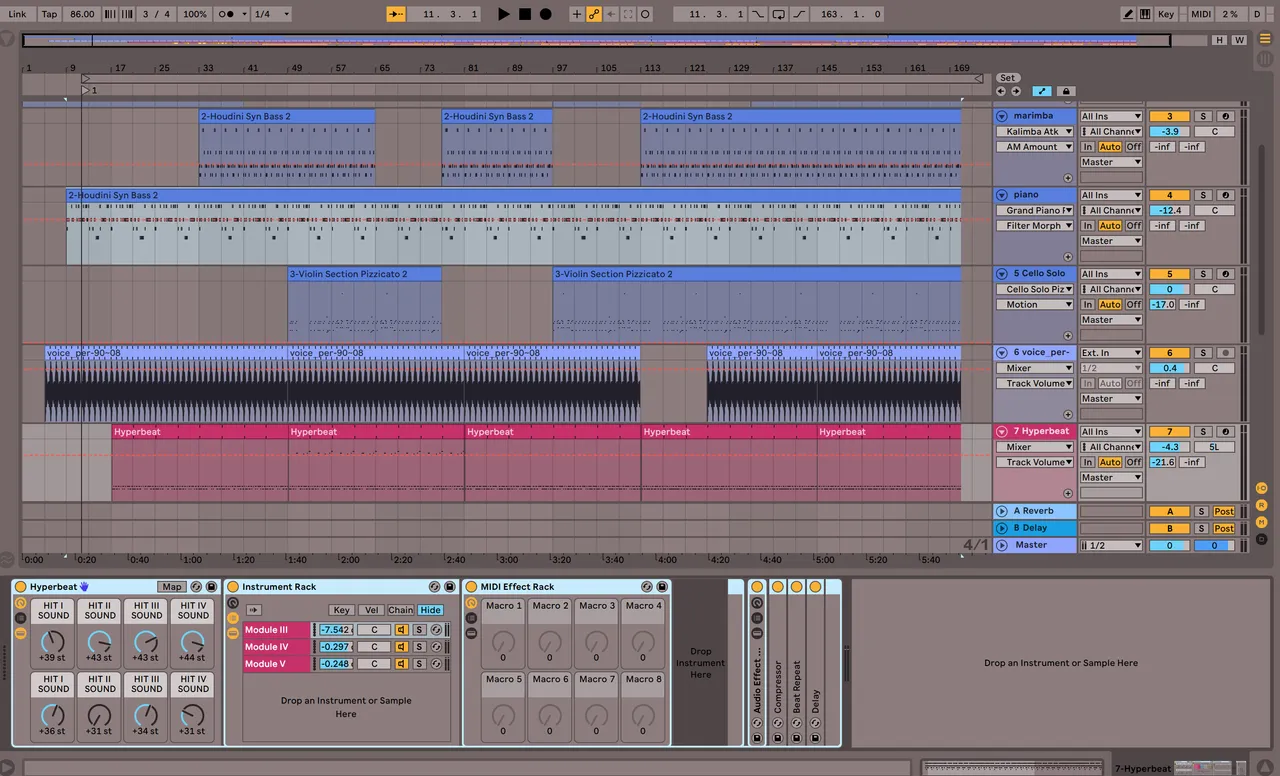Image resolution: width=1280 pixels, height=776 pixels.
Task: Save the Hyperbeat device preset
Action: click(212, 586)
